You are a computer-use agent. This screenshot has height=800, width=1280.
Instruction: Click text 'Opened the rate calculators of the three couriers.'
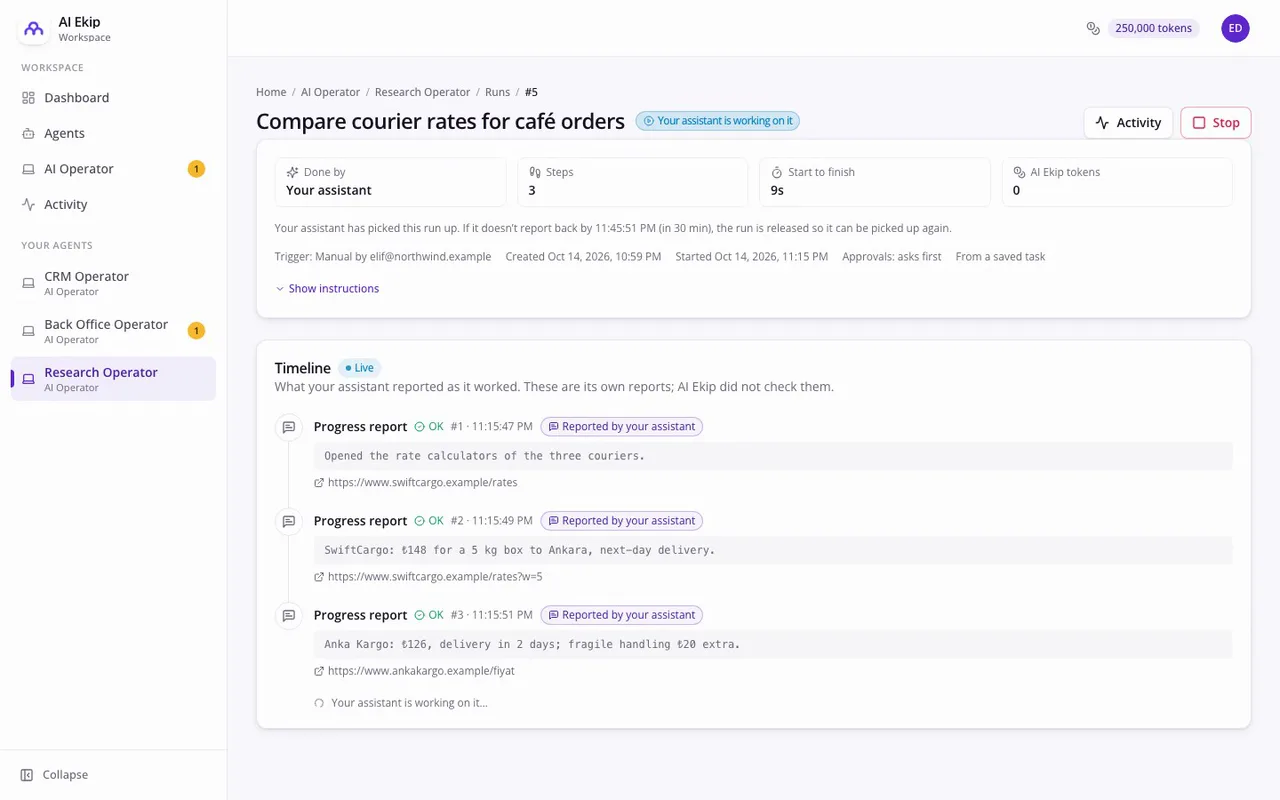[x=485, y=456]
